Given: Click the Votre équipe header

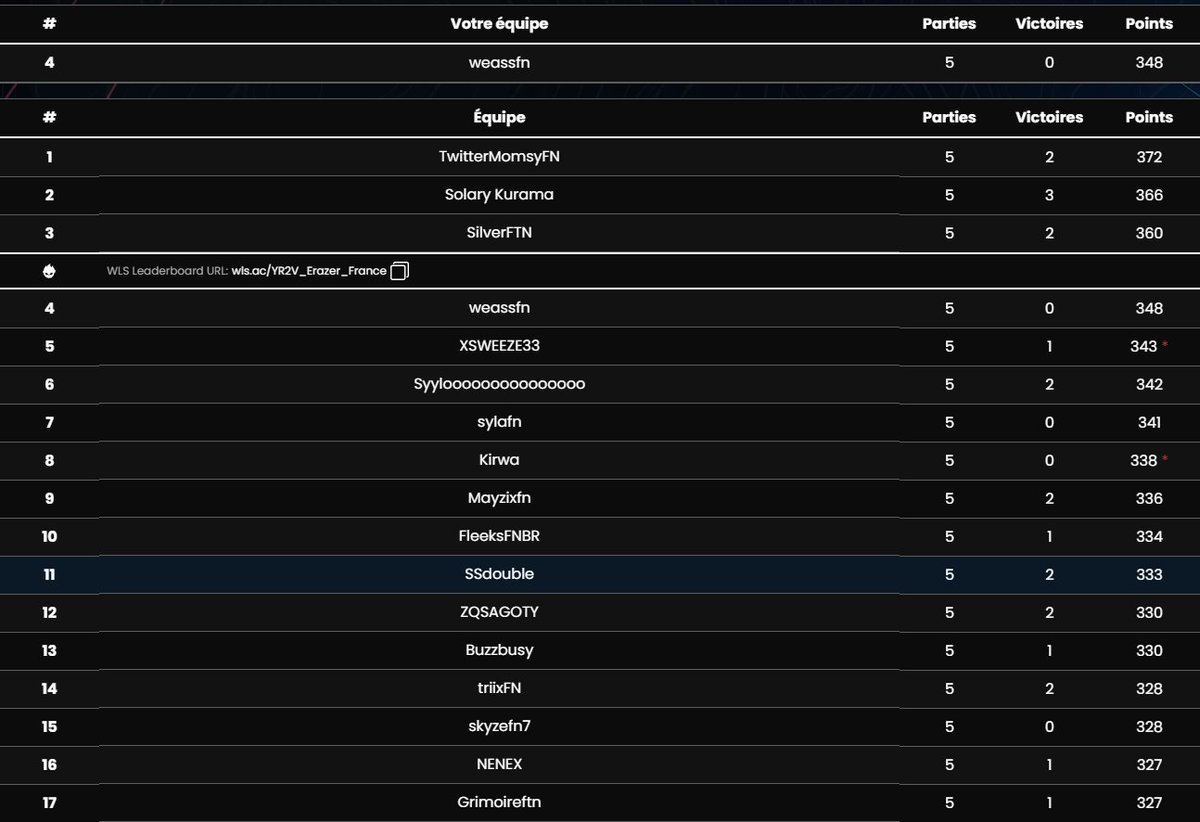Looking at the screenshot, I should [x=499, y=23].
